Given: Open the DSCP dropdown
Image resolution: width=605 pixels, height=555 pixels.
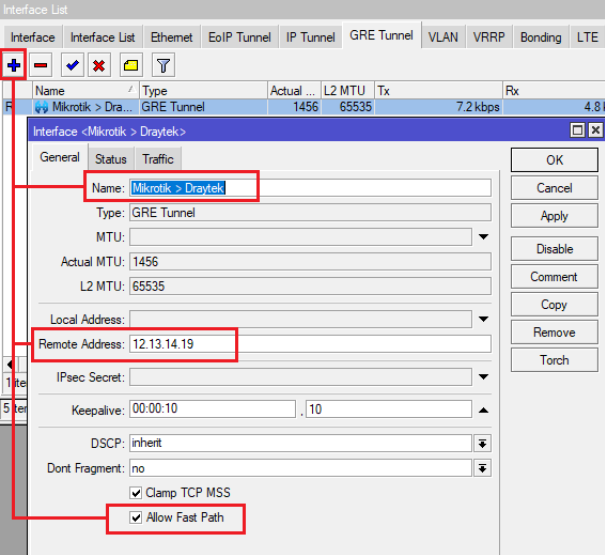Looking at the screenshot, I should click(x=483, y=443).
